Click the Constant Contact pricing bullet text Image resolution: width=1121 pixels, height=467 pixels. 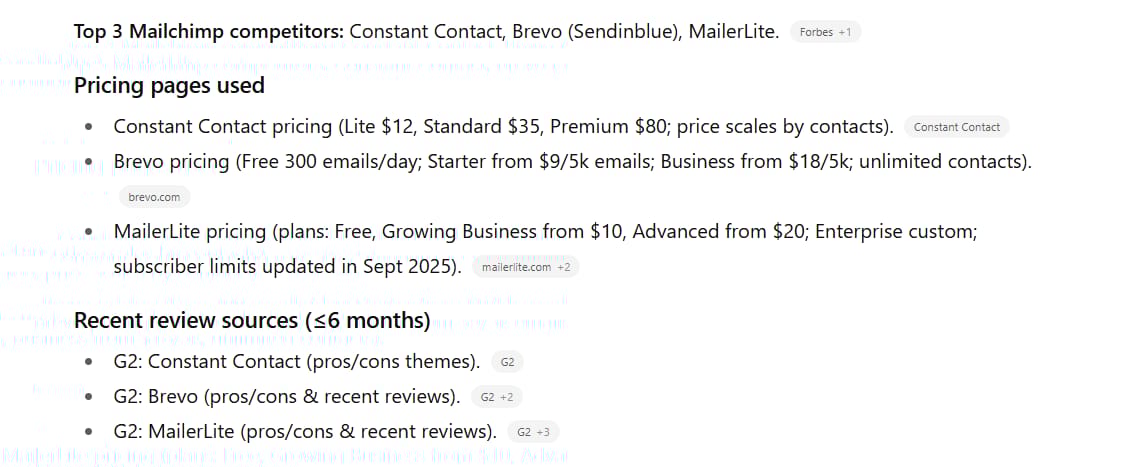[x=503, y=127]
